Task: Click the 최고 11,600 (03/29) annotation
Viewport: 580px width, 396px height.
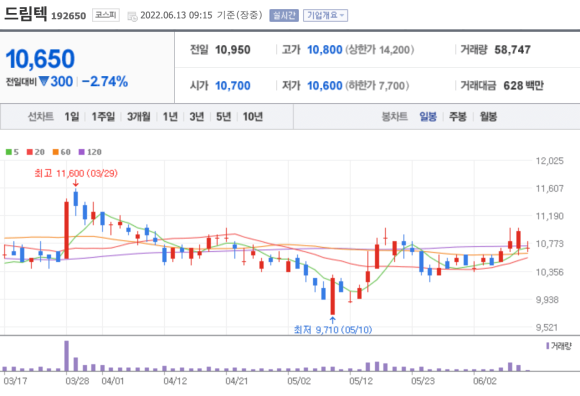Action: pos(76,173)
